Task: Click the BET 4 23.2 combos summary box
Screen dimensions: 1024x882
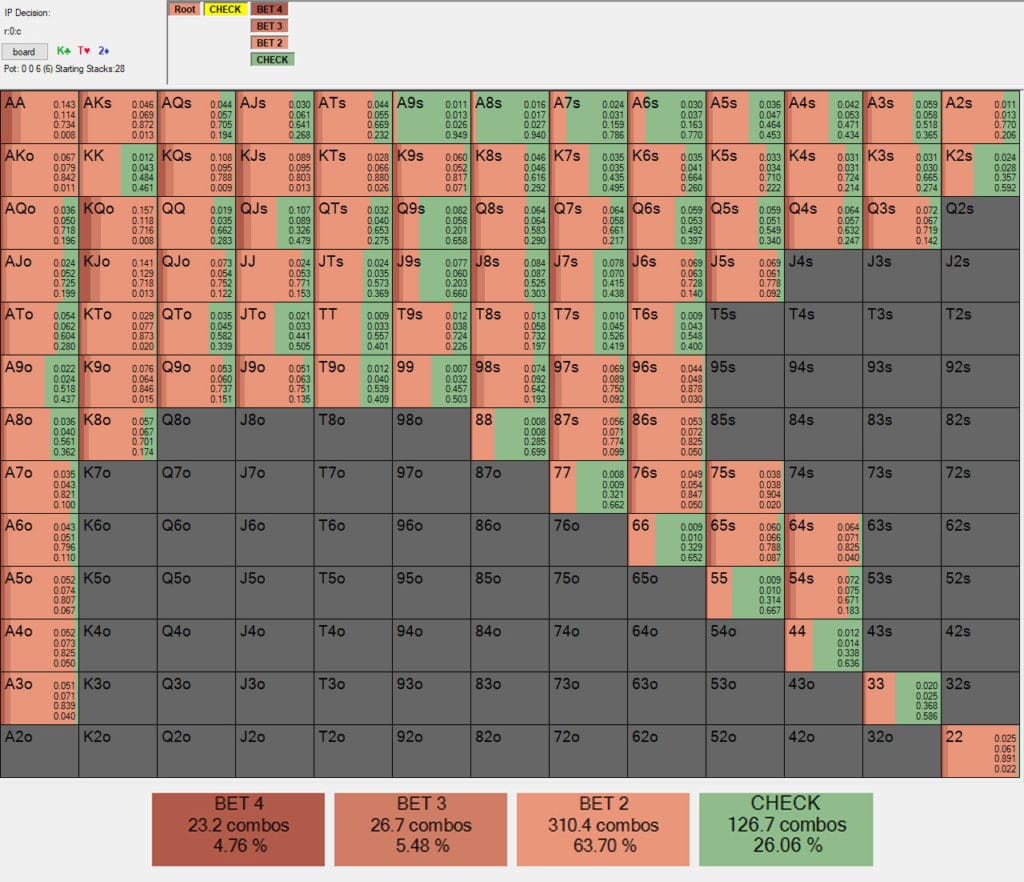Action: point(238,829)
